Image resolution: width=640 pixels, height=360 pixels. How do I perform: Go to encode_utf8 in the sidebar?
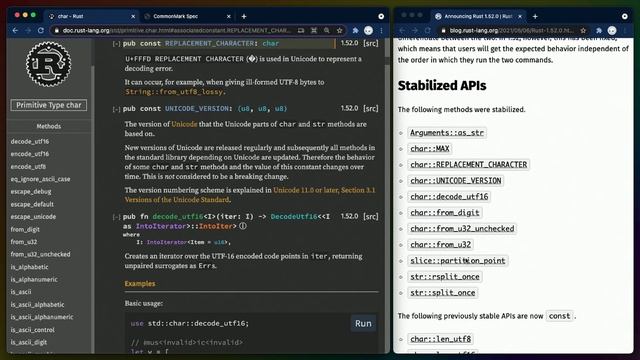coord(28,167)
